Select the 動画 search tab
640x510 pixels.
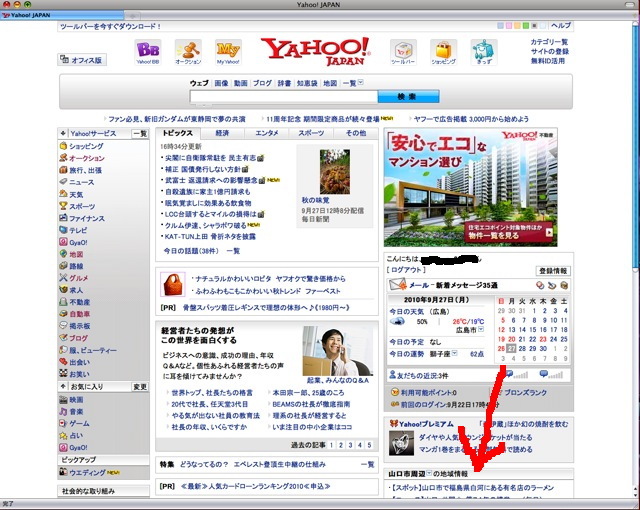(x=241, y=83)
